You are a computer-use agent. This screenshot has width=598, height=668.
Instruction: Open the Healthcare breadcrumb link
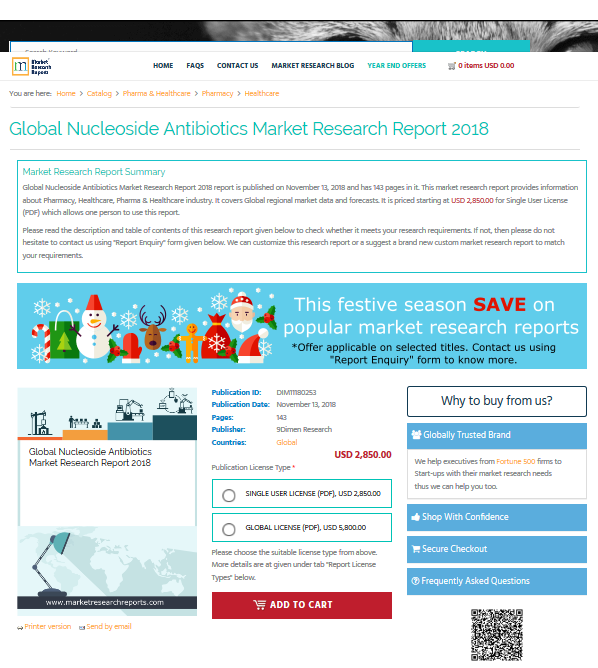[x=262, y=93]
